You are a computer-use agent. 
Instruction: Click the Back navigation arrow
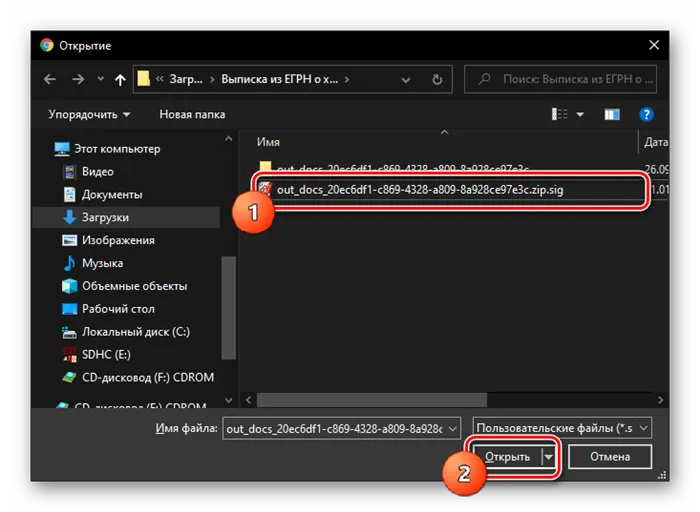tap(50, 79)
